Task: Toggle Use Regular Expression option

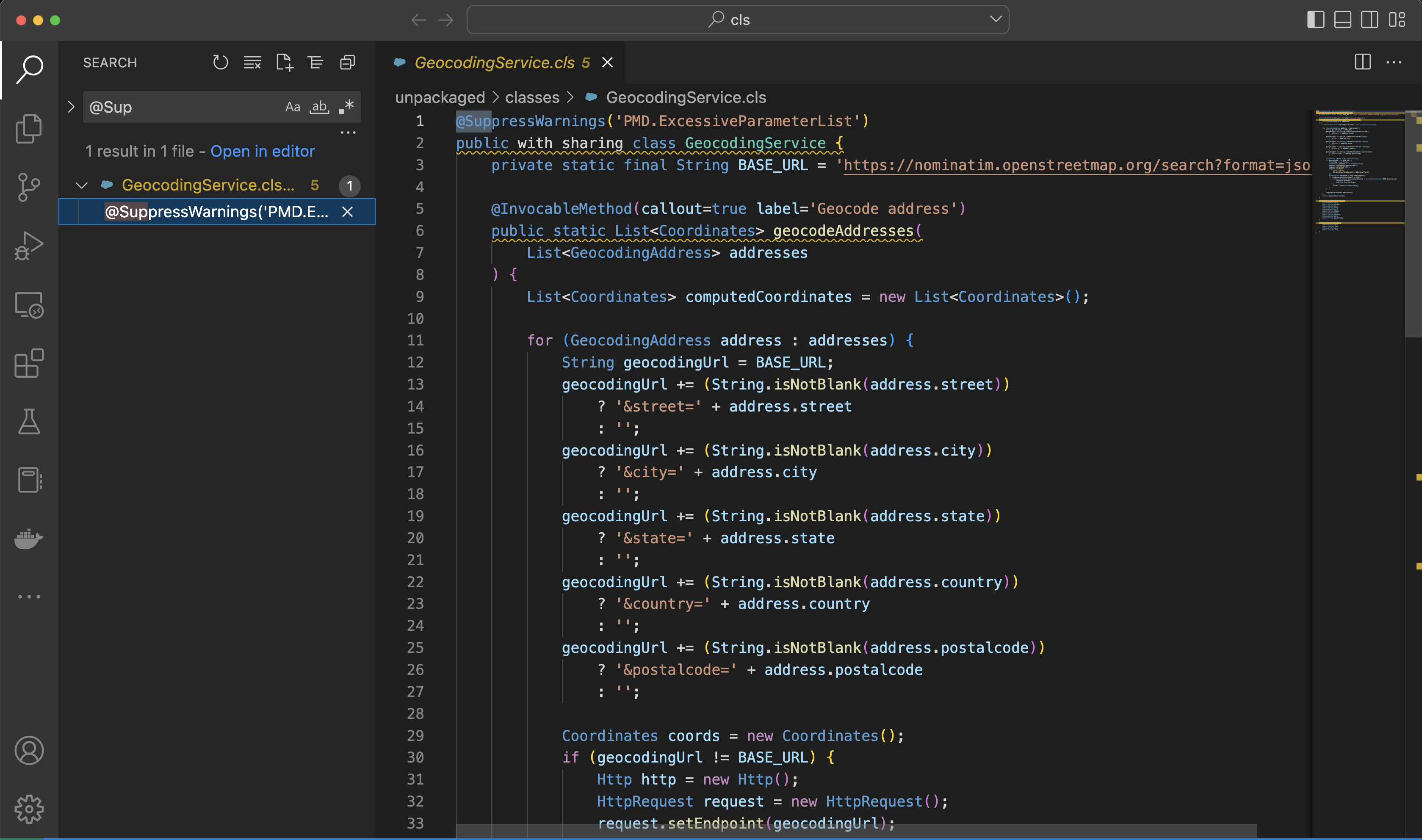Action: click(346, 107)
